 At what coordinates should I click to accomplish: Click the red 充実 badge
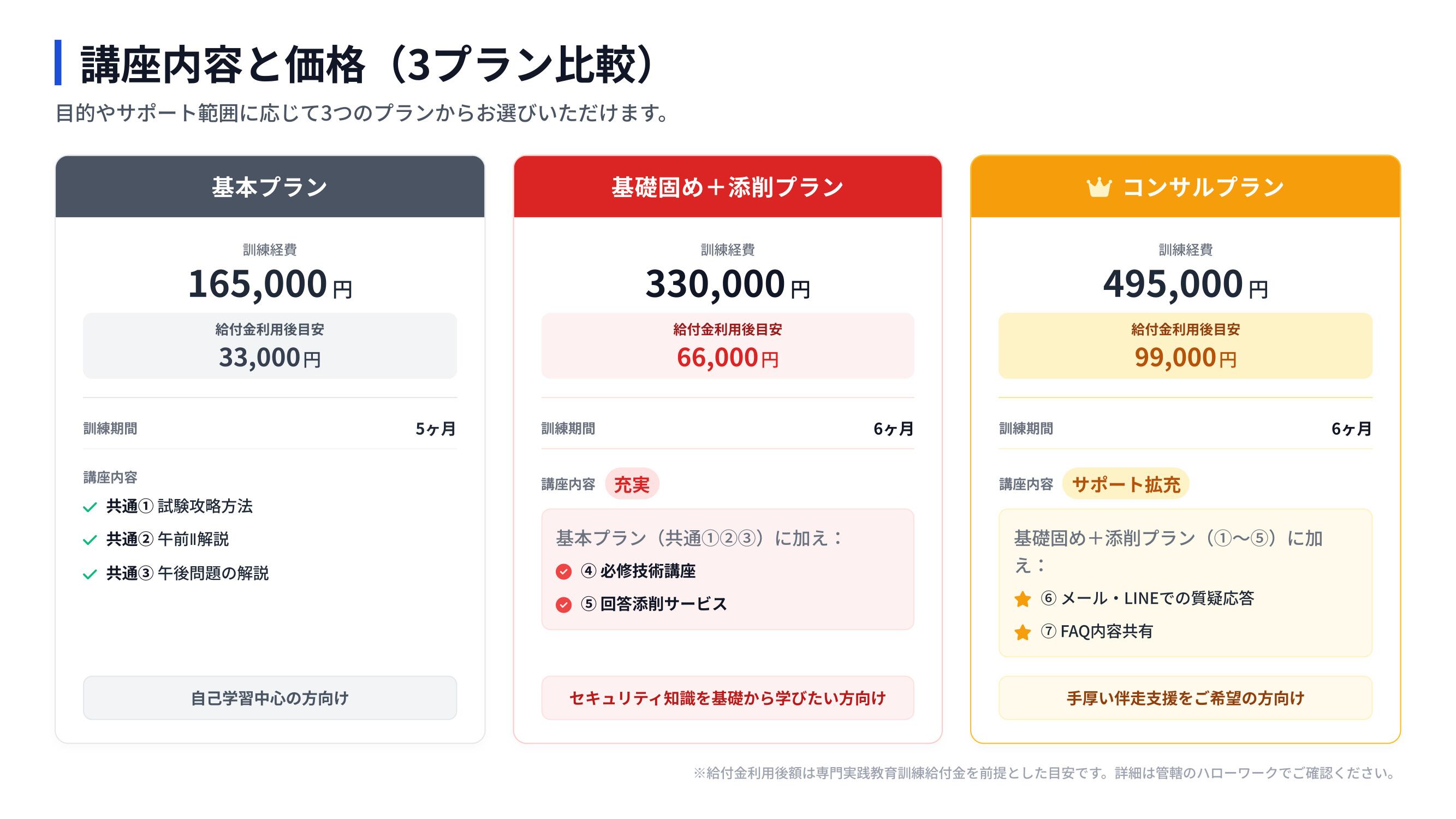(x=632, y=484)
